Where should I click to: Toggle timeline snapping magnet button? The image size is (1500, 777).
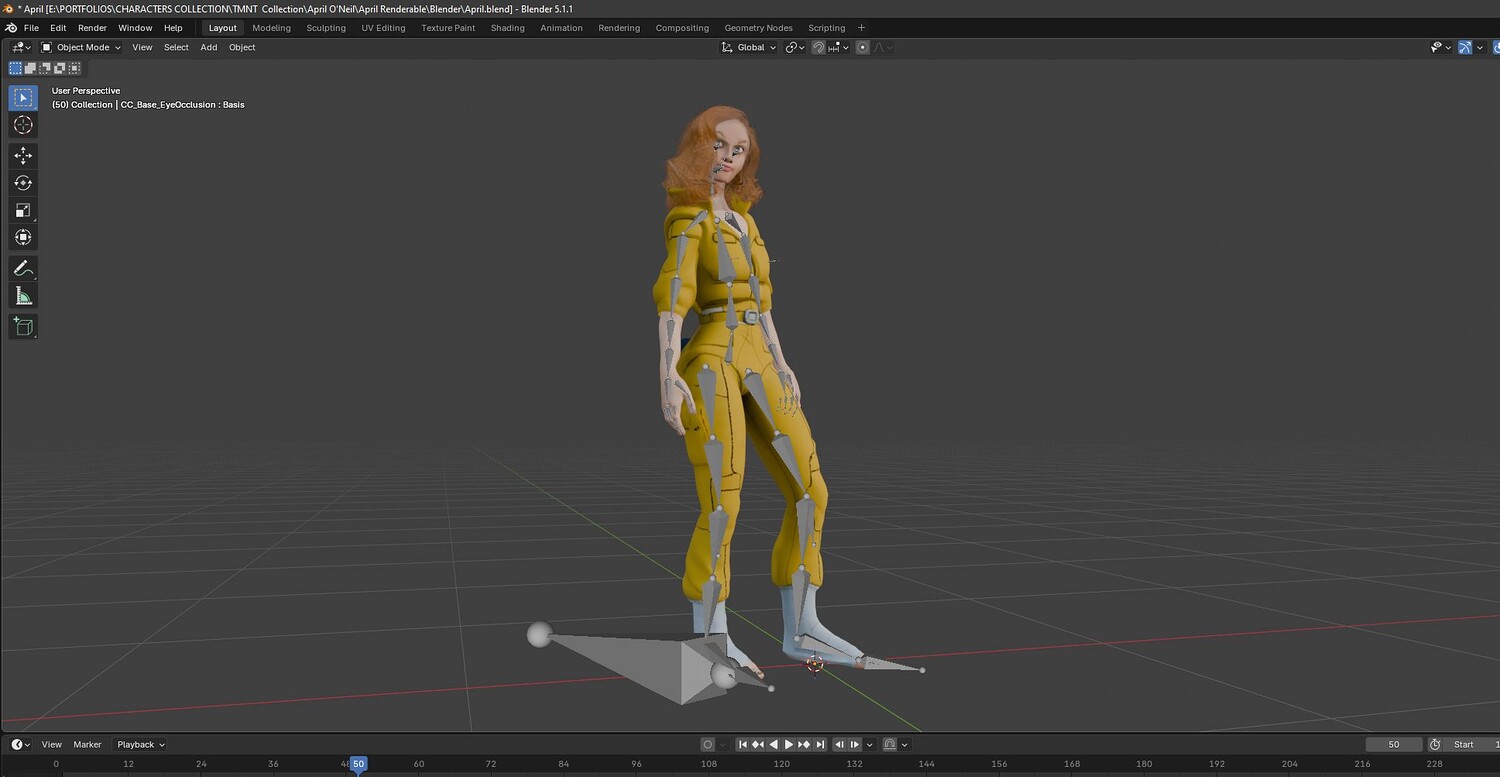(x=891, y=745)
